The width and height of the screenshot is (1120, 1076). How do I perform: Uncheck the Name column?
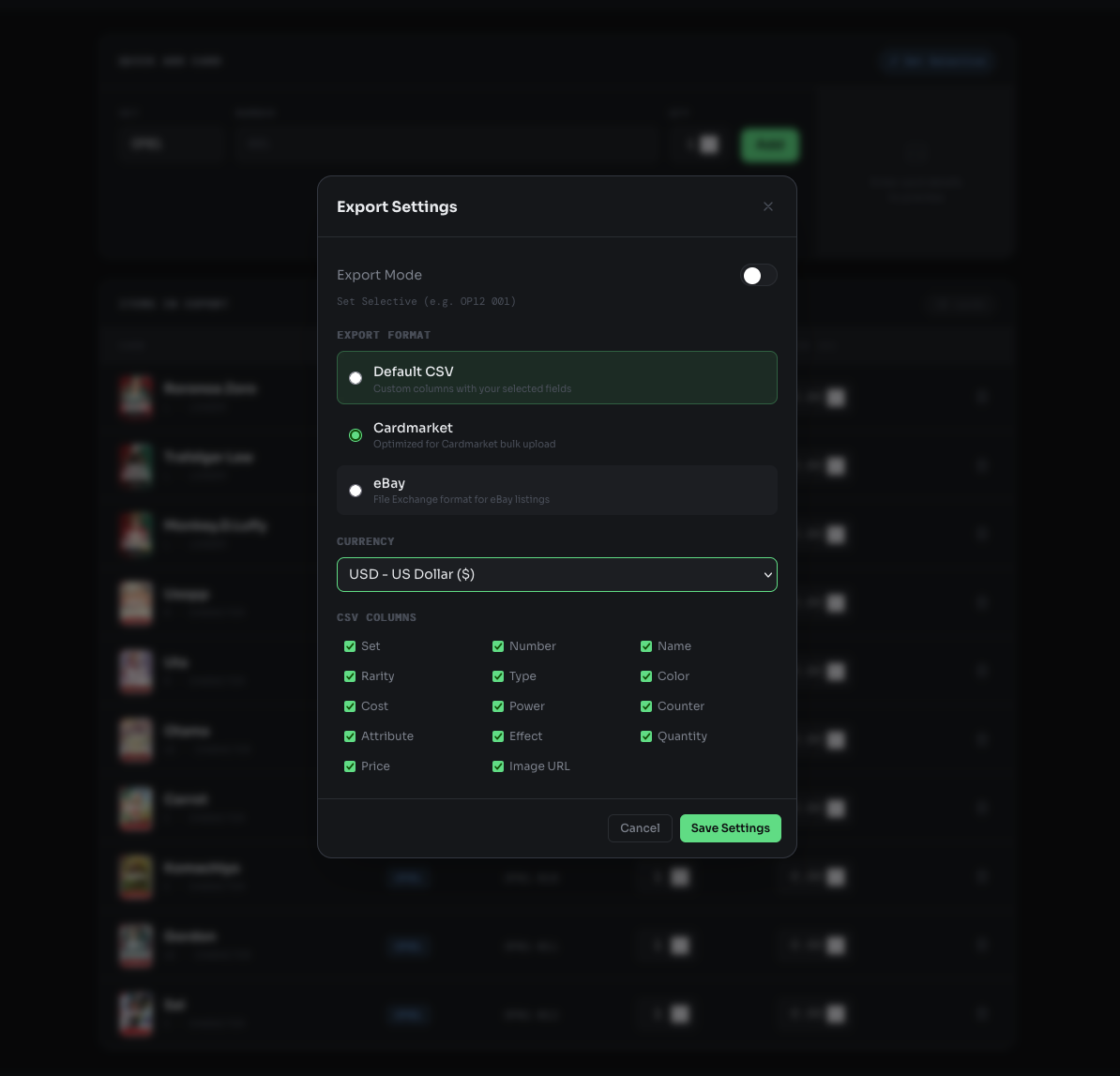pyautogui.click(x=646, y=646)
